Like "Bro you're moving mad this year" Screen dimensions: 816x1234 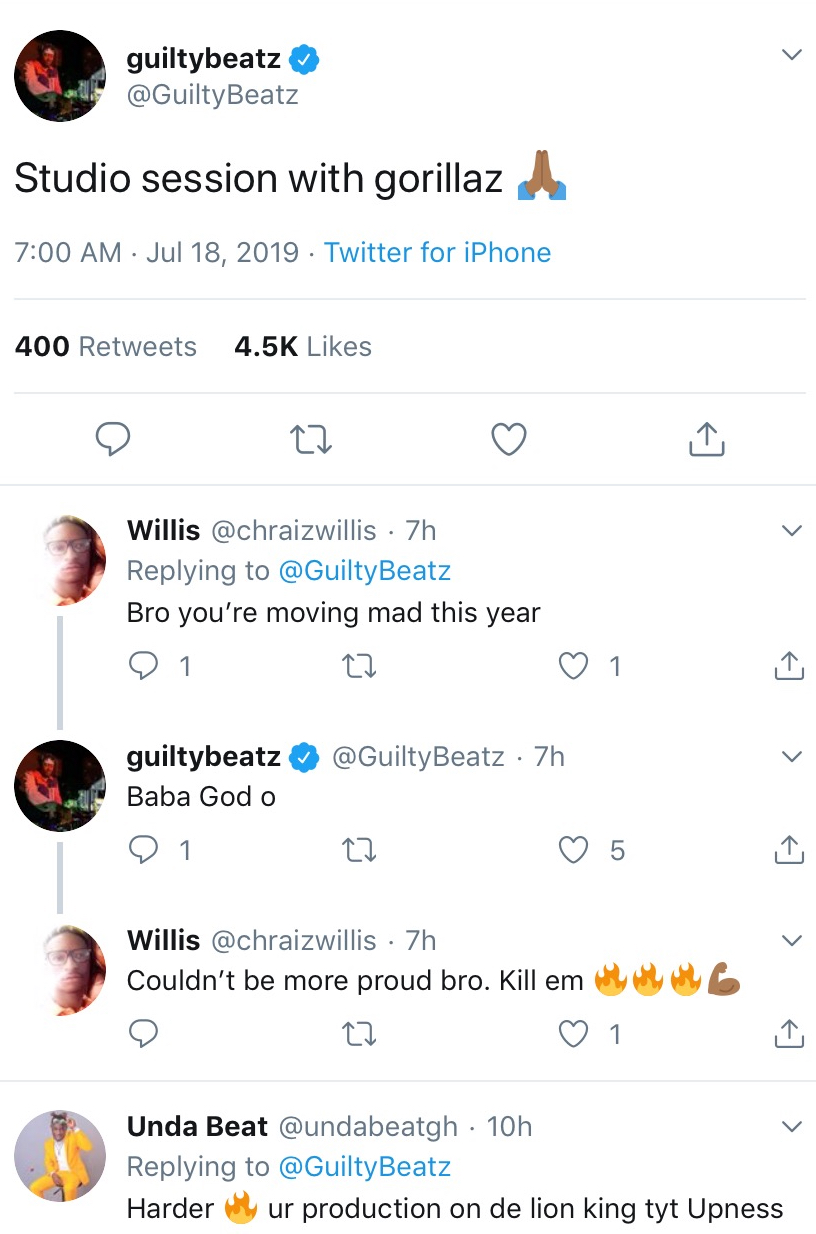573,666
